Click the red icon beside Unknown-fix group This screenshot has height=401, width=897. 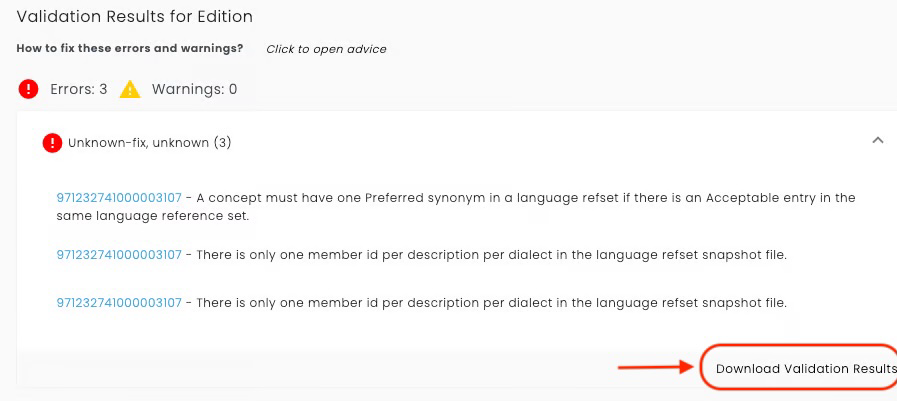(52, 143)
